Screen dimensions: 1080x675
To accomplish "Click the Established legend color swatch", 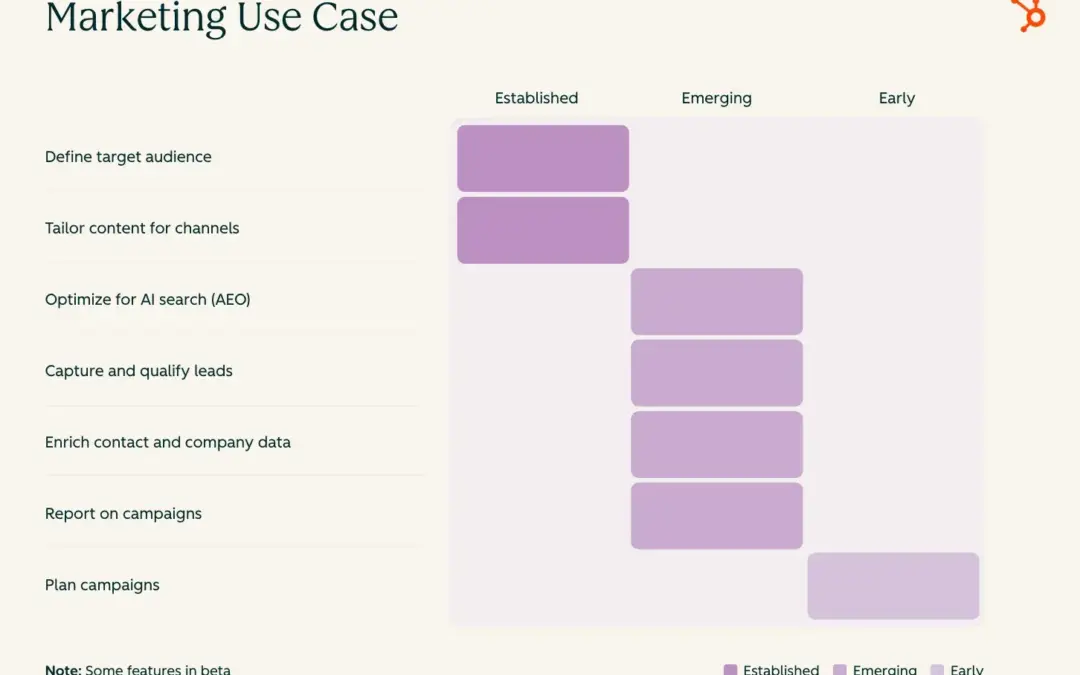I will (730, 669).
